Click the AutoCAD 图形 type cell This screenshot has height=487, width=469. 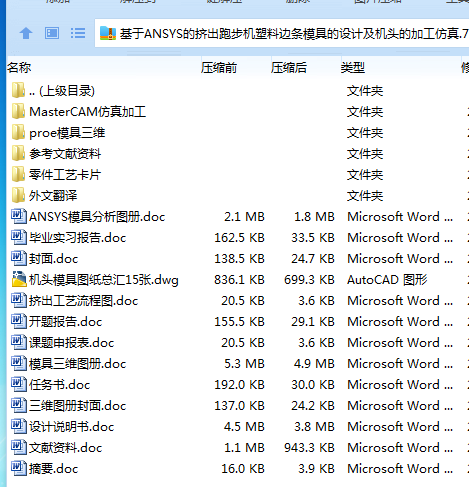(387, 280)
